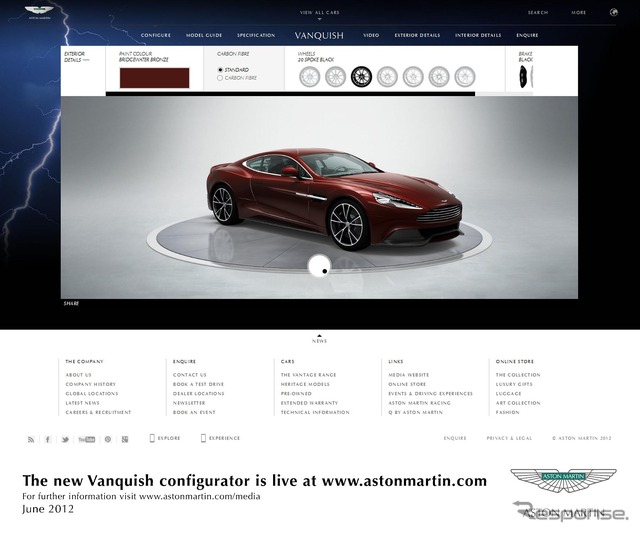Screen dimensions: 640x533
Task: Click the car rotation control knob
Action: coord(319,265)
